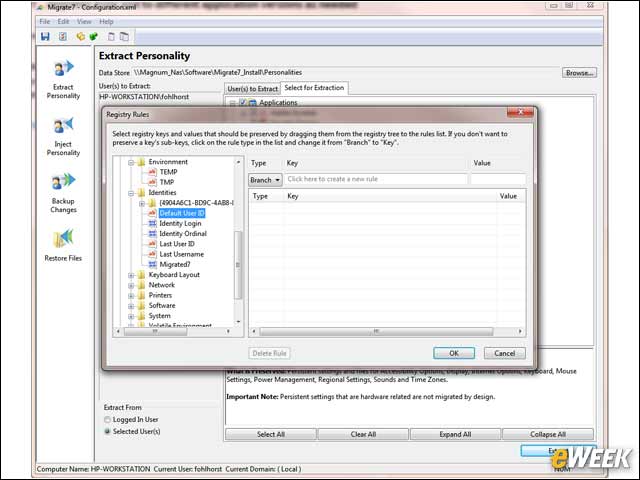The height and width of the screenshot is (480, 640).
Task: Expand the {4904A6C1-BD9C subkey
Action: click(x=142, y=203)
